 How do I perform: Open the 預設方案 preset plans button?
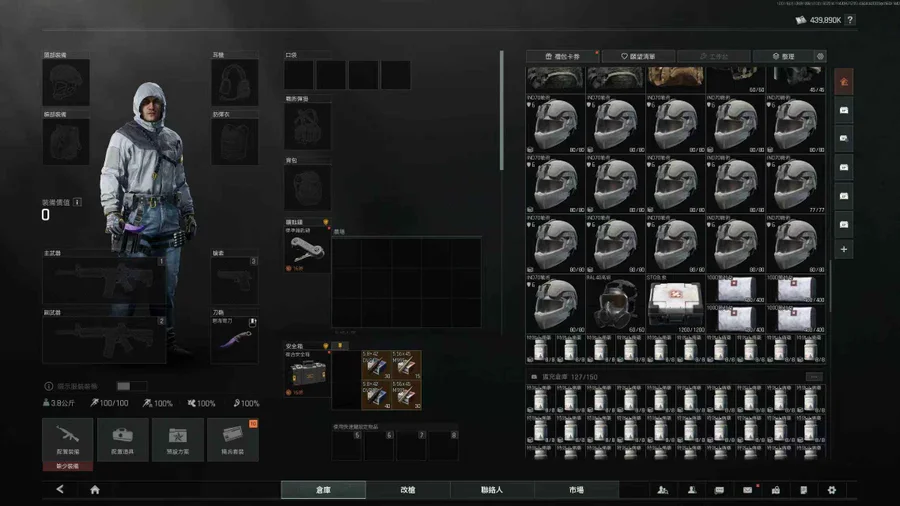coord(177,441)
